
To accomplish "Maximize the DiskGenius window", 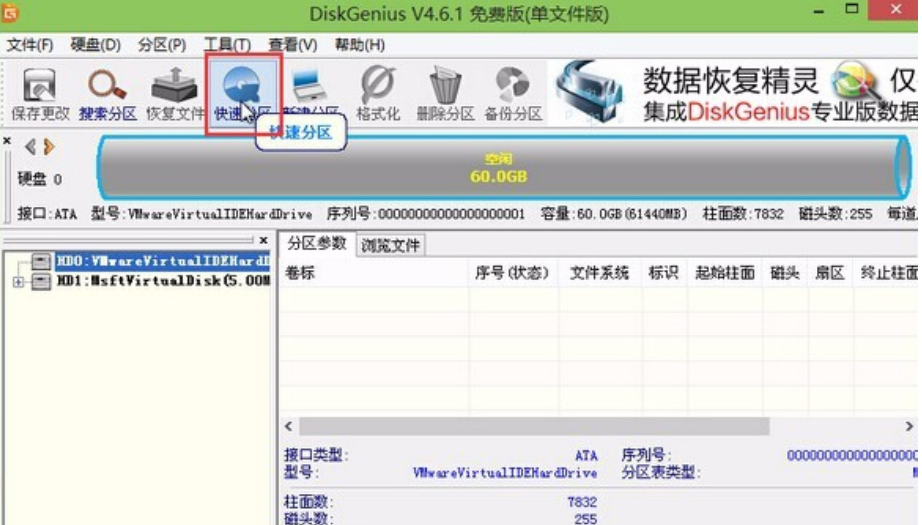I will (x=851, y=9).
